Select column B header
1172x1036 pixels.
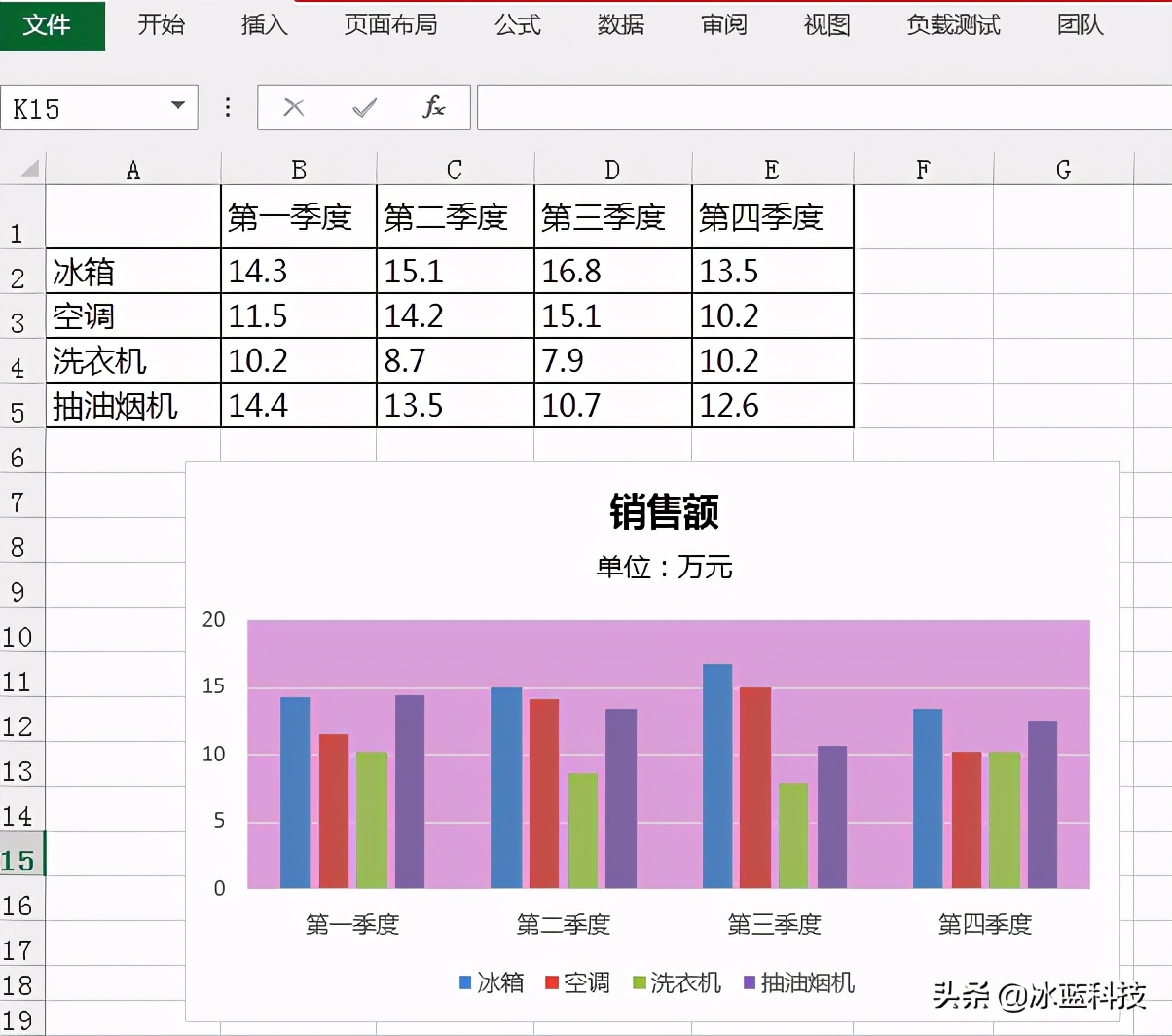(299, 169)
